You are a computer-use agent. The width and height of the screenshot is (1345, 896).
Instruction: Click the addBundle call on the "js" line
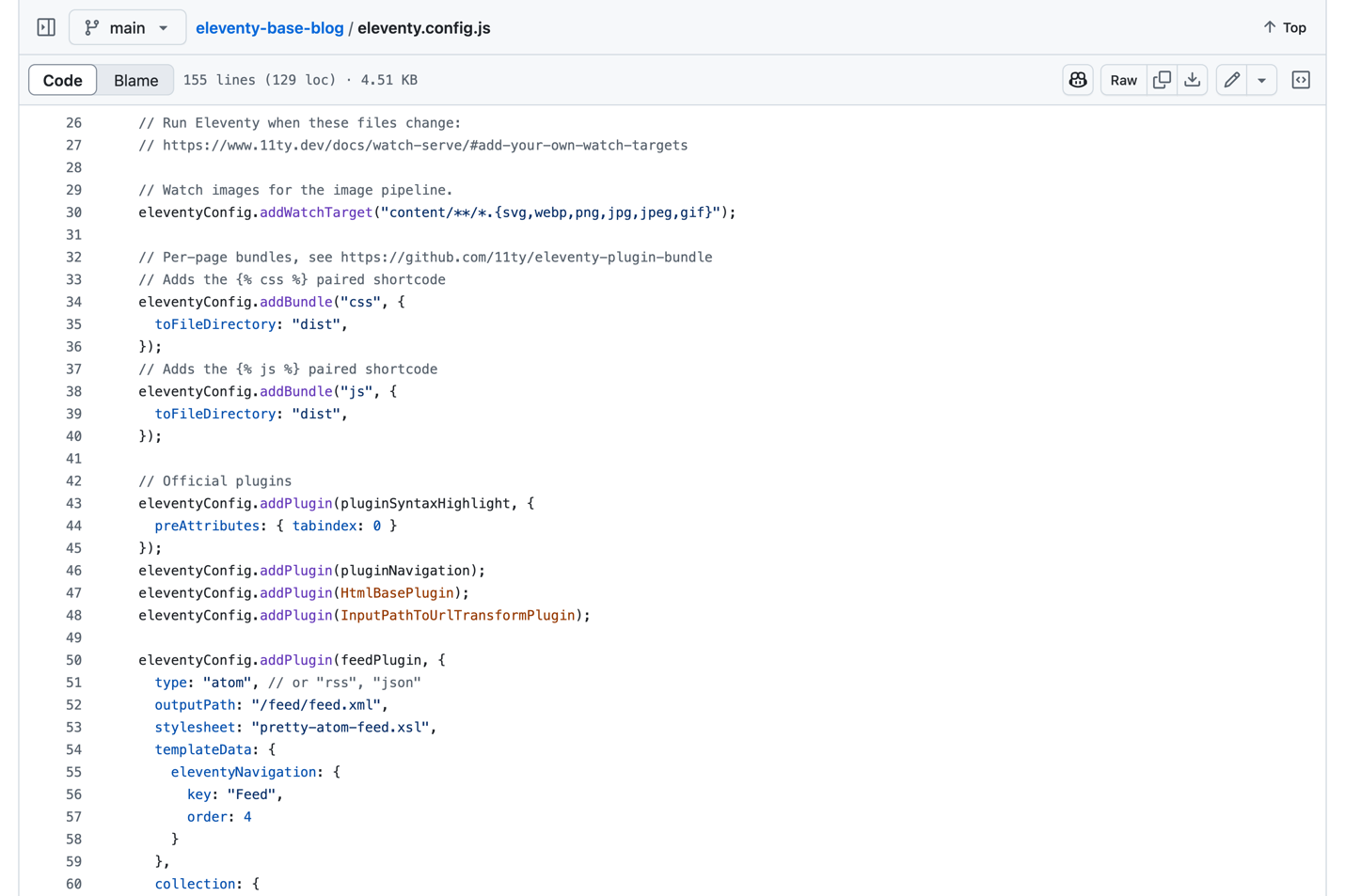pyautogui.click(x=296, y=391)
